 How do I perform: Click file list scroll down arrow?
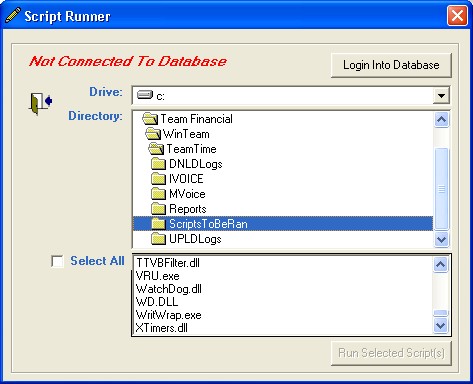440,325
